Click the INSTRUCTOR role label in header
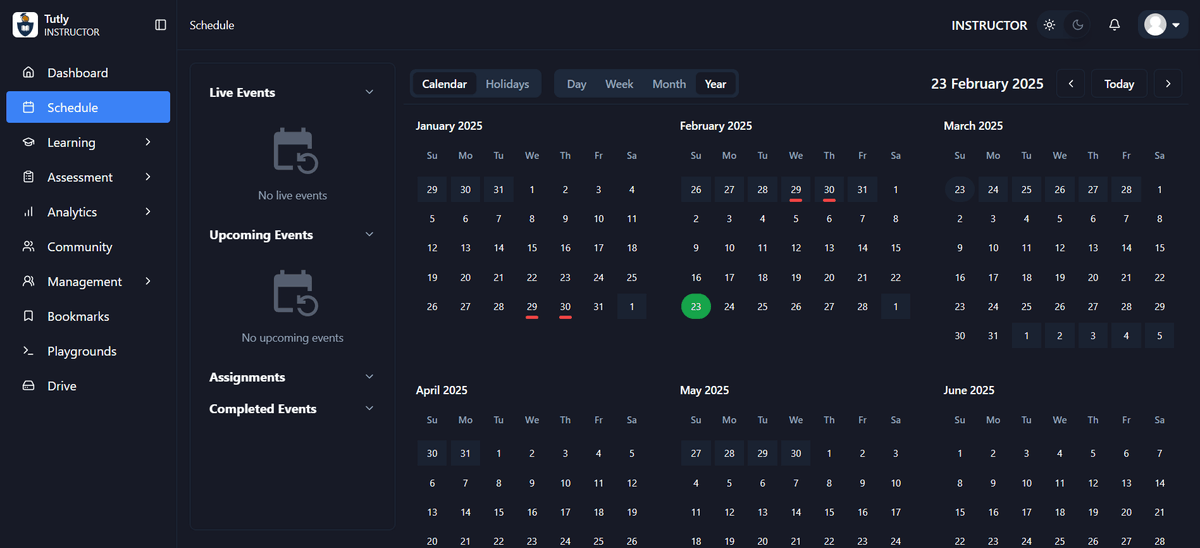Image resolution: width=1200 pixels, height=548 pixels. click(x=989, y=25)
